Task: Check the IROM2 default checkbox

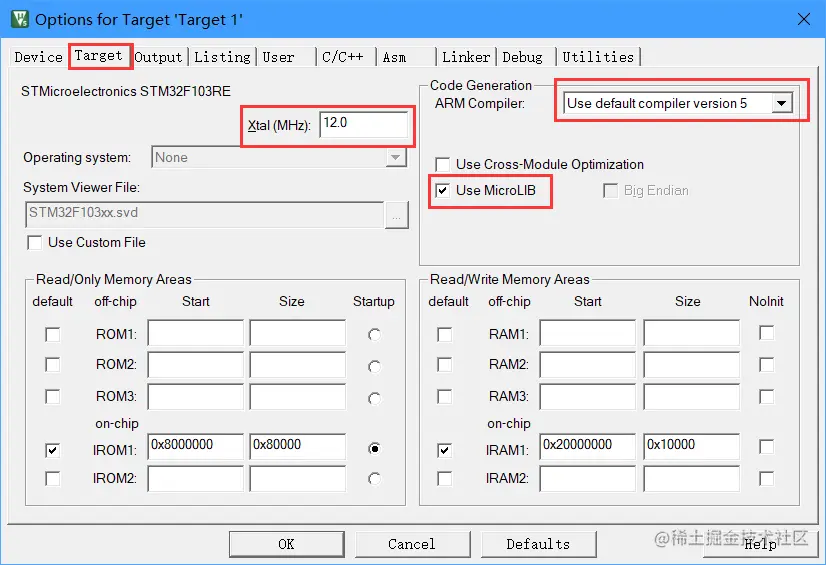Action: click(53, 479)
